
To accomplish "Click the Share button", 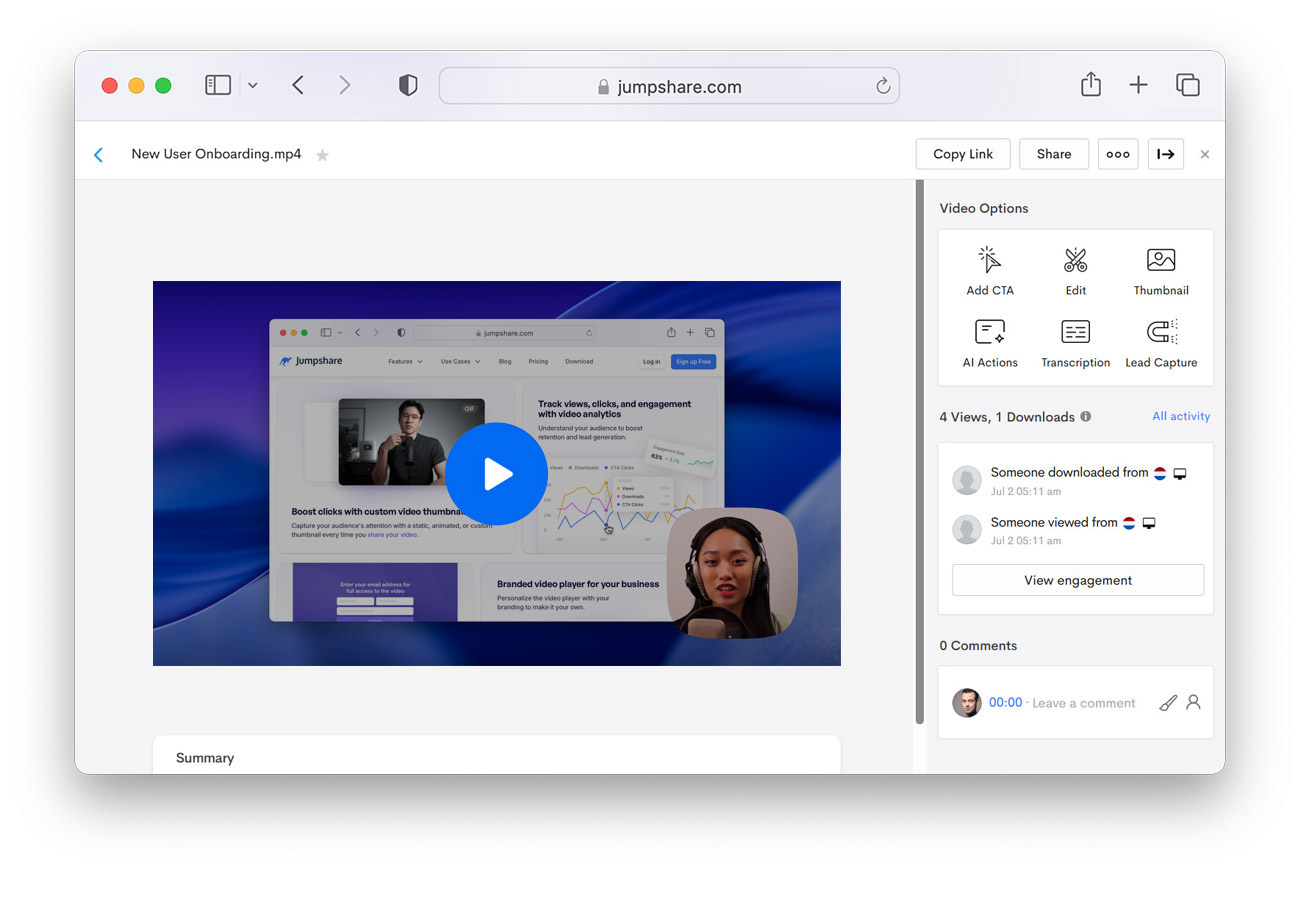I will (1054, 154).
